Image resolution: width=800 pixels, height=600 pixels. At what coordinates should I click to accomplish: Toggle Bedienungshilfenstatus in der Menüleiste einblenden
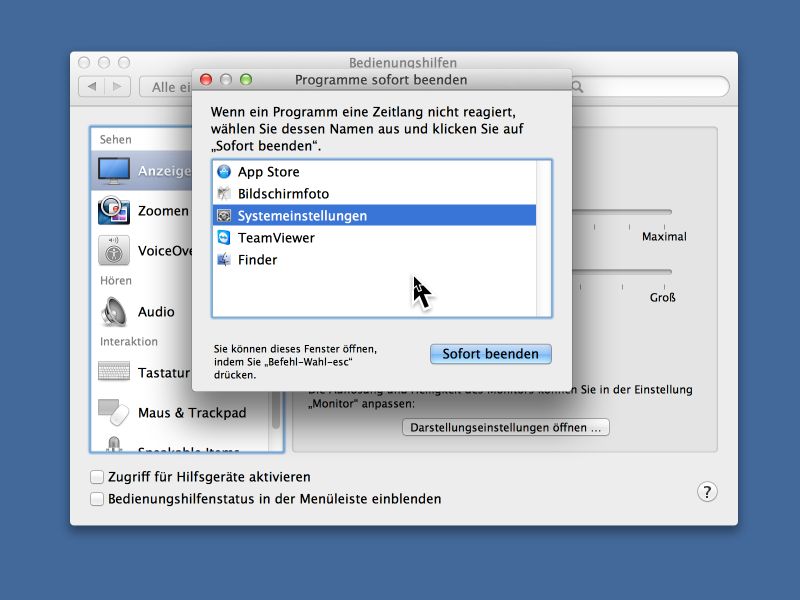97,499
